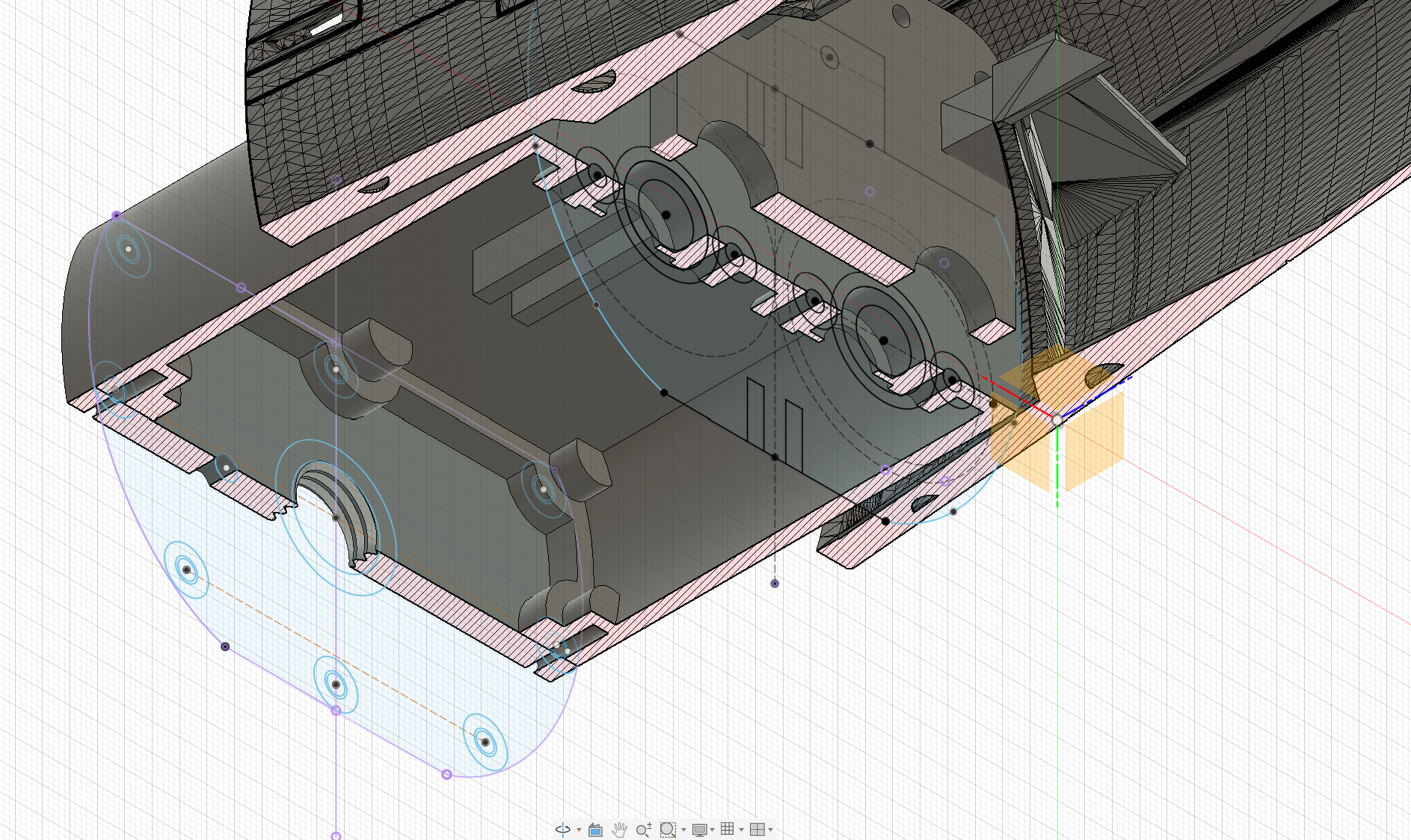The height and width of the screenshot is (840, 1411).
Task: Open Display Settings monitor icon
Action: [x=699, y=830]
